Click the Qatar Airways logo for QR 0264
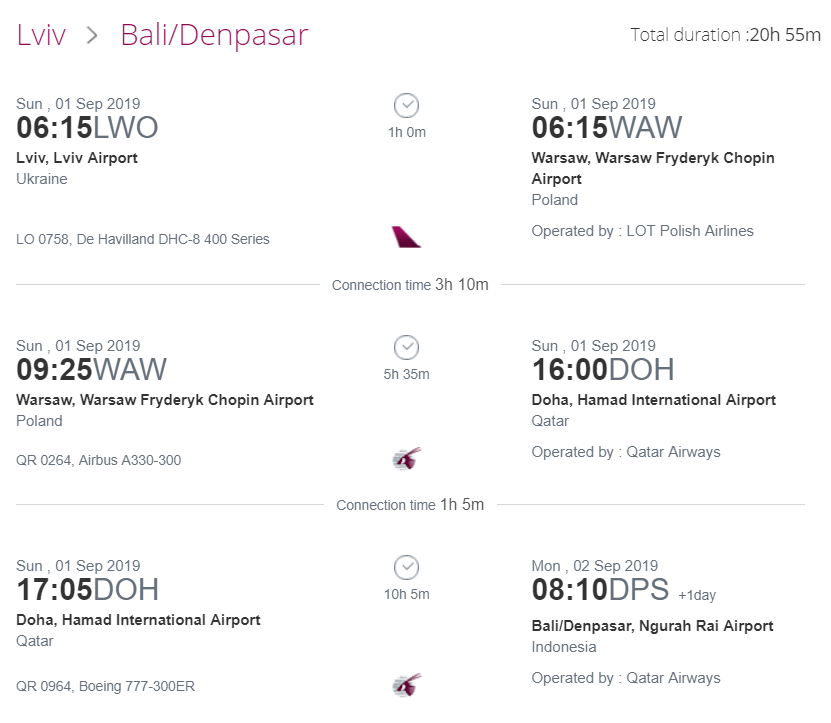 pos(407,459)
